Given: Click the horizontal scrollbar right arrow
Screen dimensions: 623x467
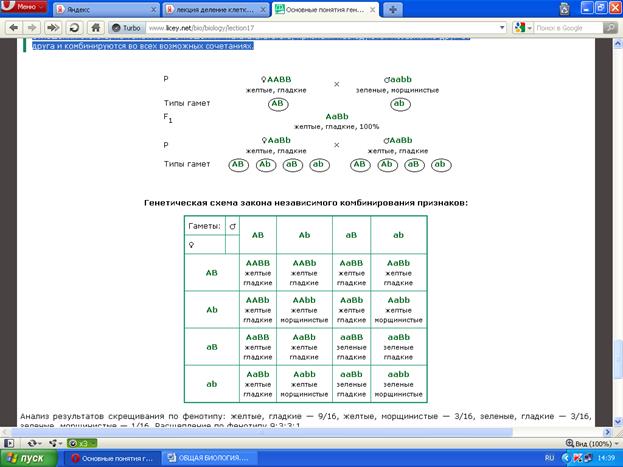Looking at the screenshot, I should [x=608, y=432].
